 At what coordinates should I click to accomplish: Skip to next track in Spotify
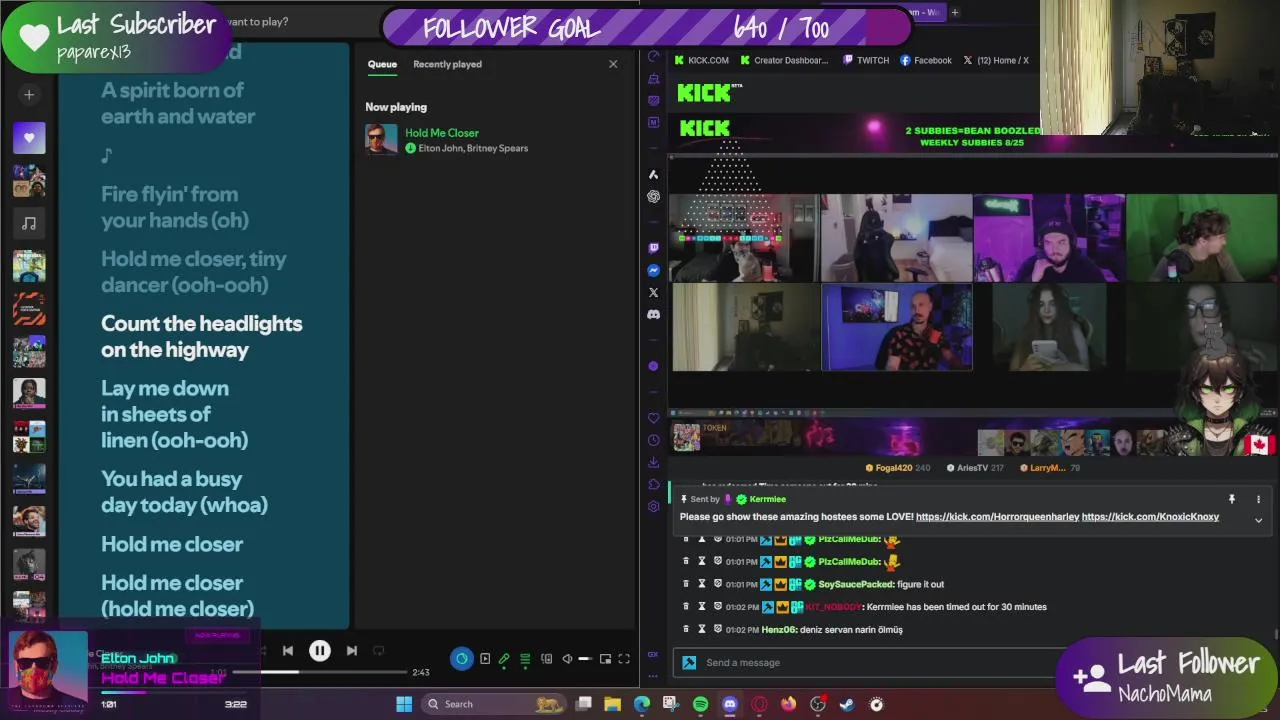click(352, 651)
